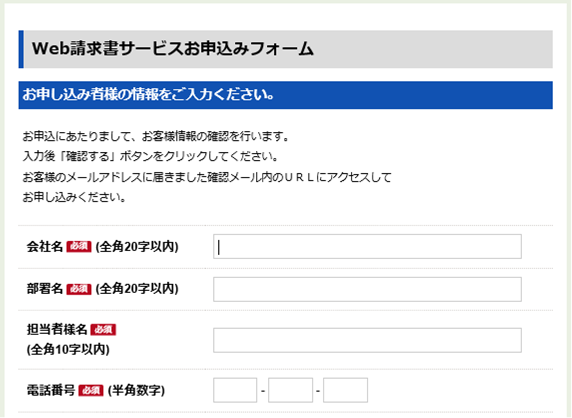This screenshot has height=418, width=572.
Task: Focus the 部署名 department name text box
Action: (367, 289)
